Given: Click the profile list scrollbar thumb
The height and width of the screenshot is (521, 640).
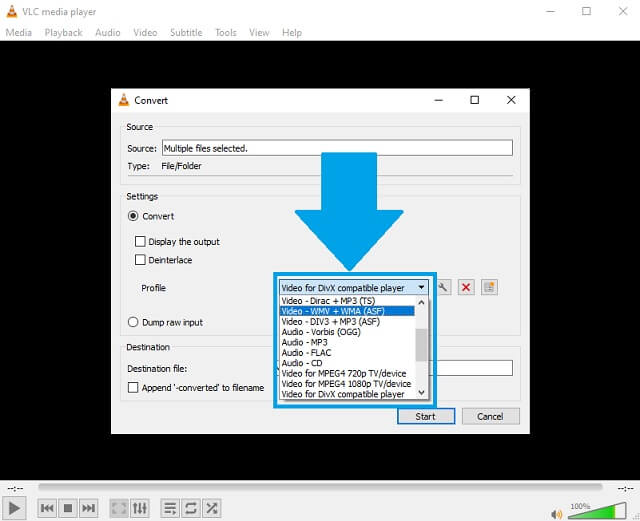Looking at the screenshot, I should click(x=422, y=345).
